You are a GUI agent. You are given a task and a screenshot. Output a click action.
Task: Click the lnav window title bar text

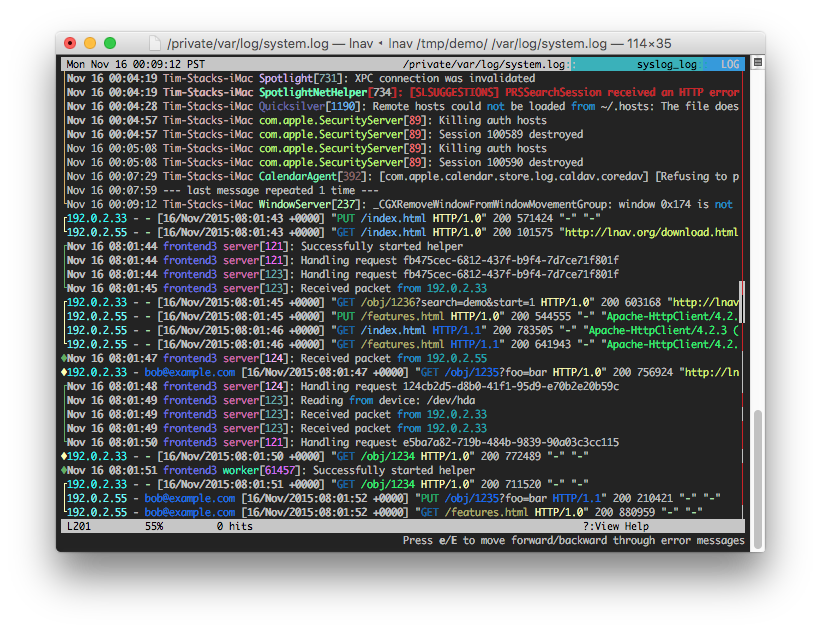[410, 43]
